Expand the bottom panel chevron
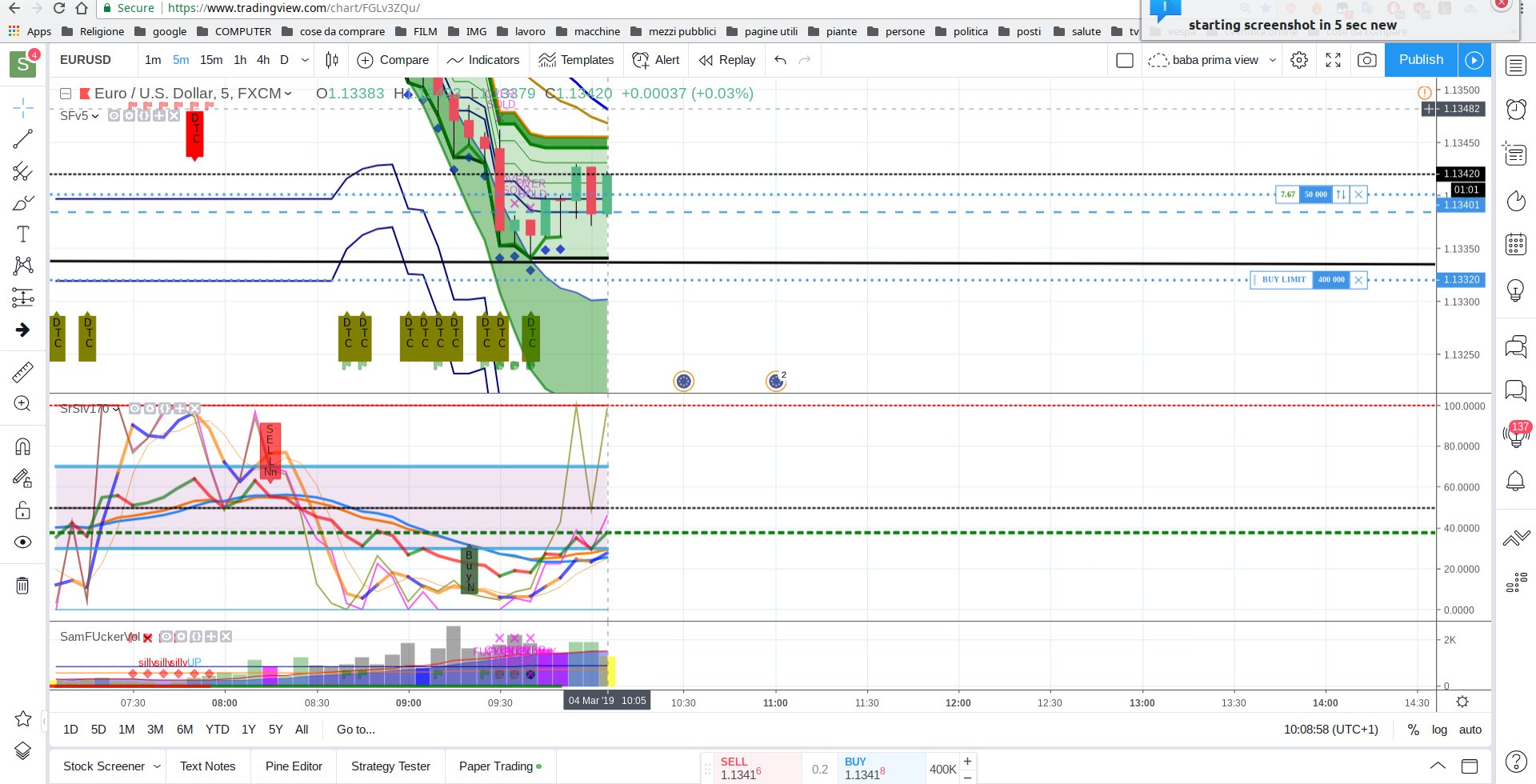1536x784 pixels. 1438,766
